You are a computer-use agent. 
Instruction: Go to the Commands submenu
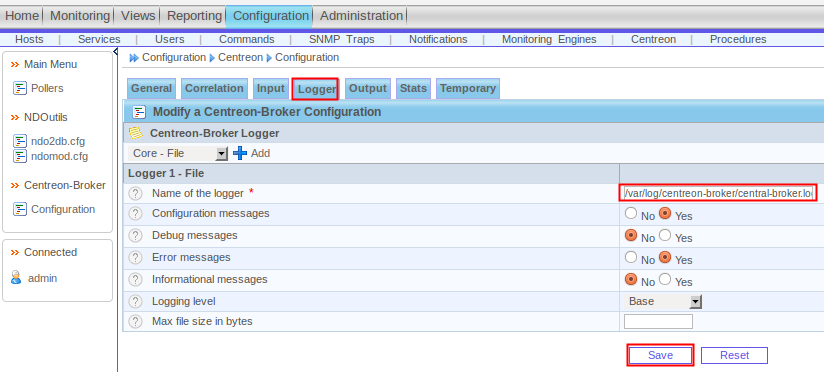(246, 39)
